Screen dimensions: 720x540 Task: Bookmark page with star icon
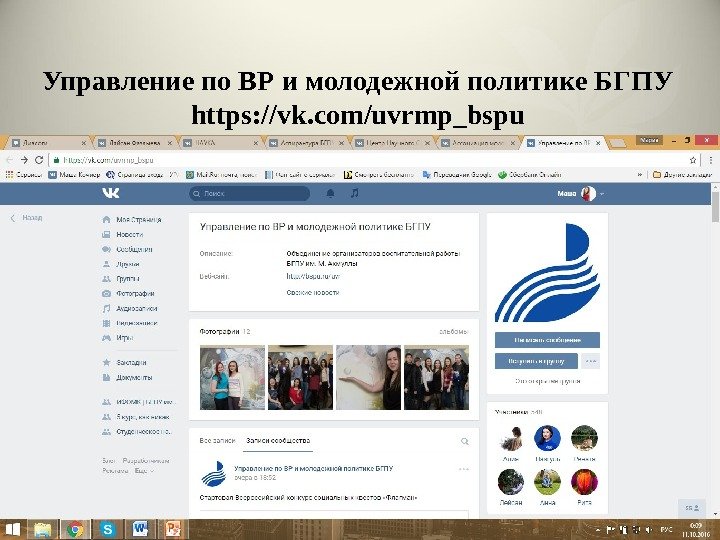(x=693, y=160)
